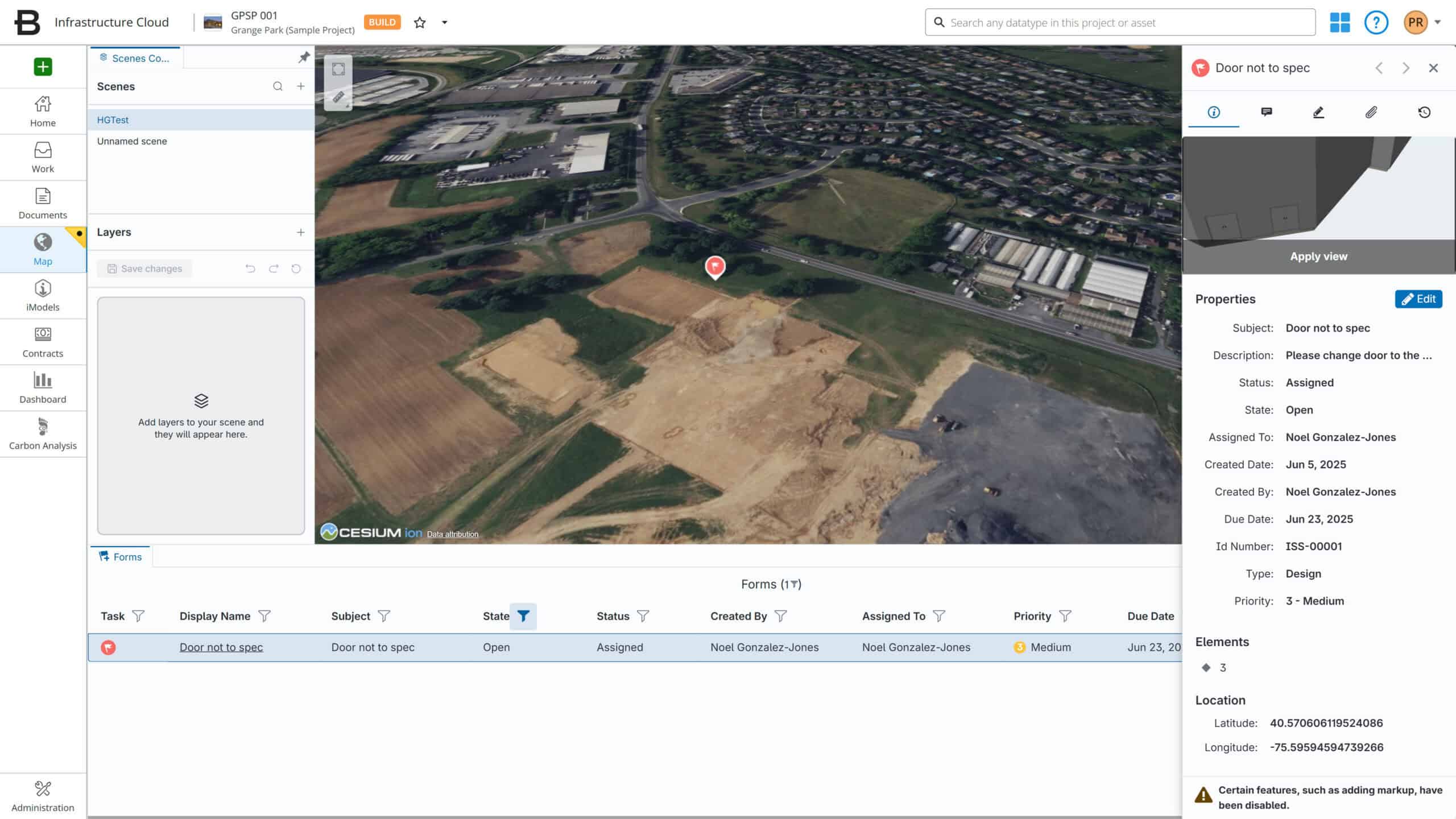1456x819 pixels.
Task: Filter the Created By column
Action: [780, 616]
